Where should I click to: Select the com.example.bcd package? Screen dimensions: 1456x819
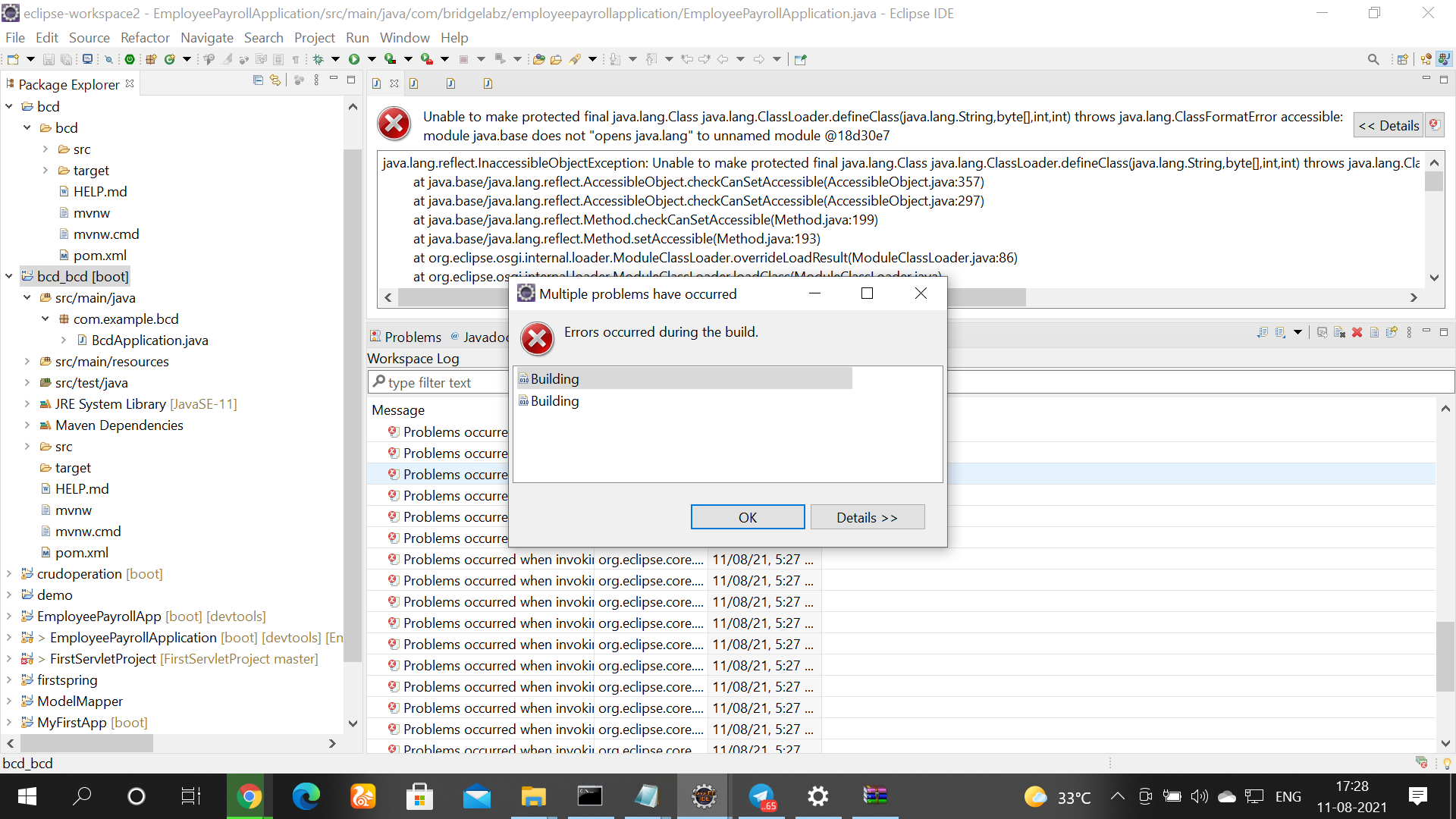click(126, 318)
